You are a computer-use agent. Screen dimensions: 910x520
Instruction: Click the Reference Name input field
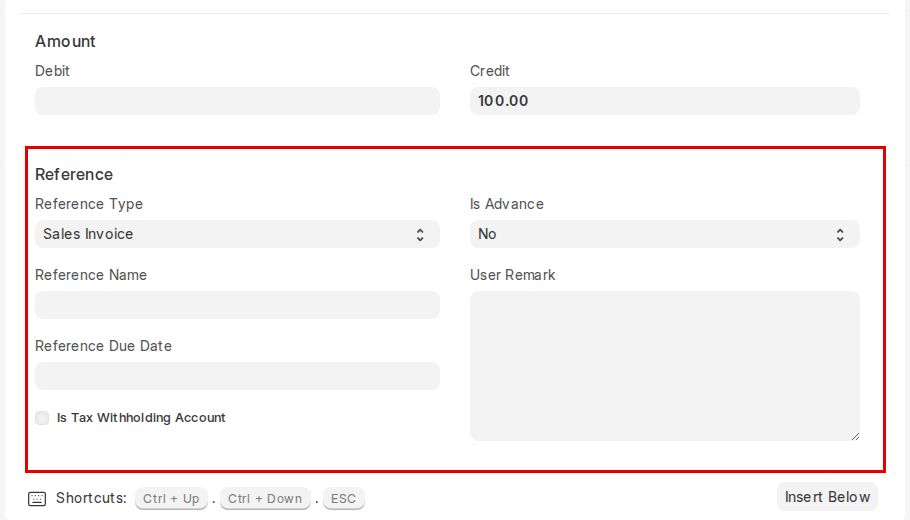click(237, 305)
